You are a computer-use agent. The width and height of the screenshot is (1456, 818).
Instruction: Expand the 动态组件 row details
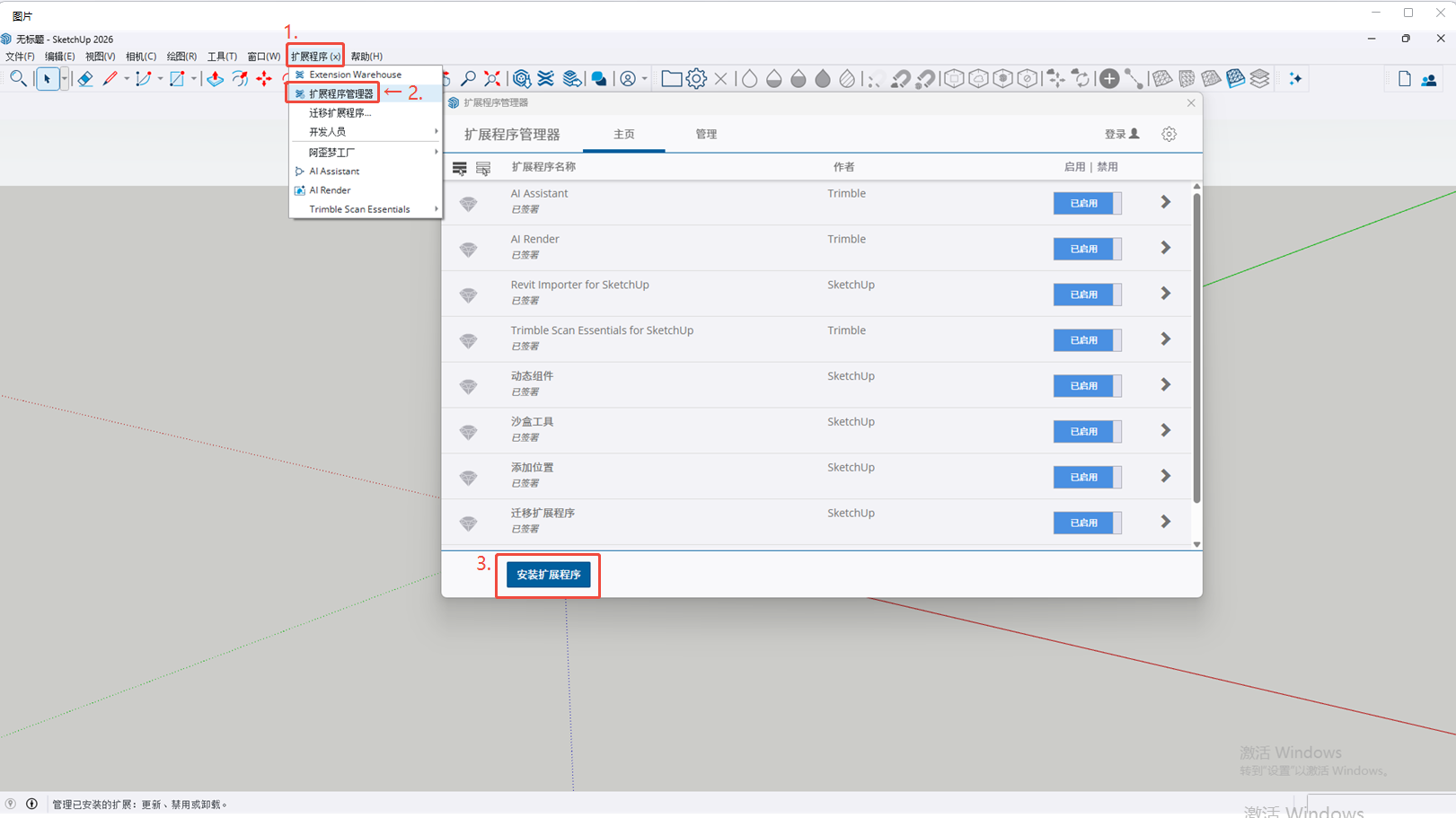click(1166, 385)
